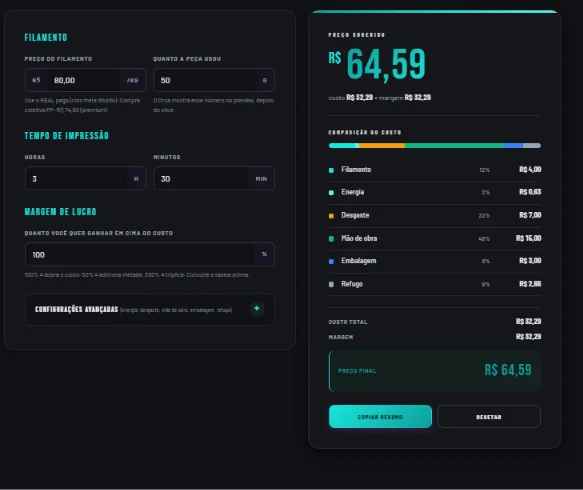Expand Configurações Avançadas with the plus icon

[x=257, y=309]
